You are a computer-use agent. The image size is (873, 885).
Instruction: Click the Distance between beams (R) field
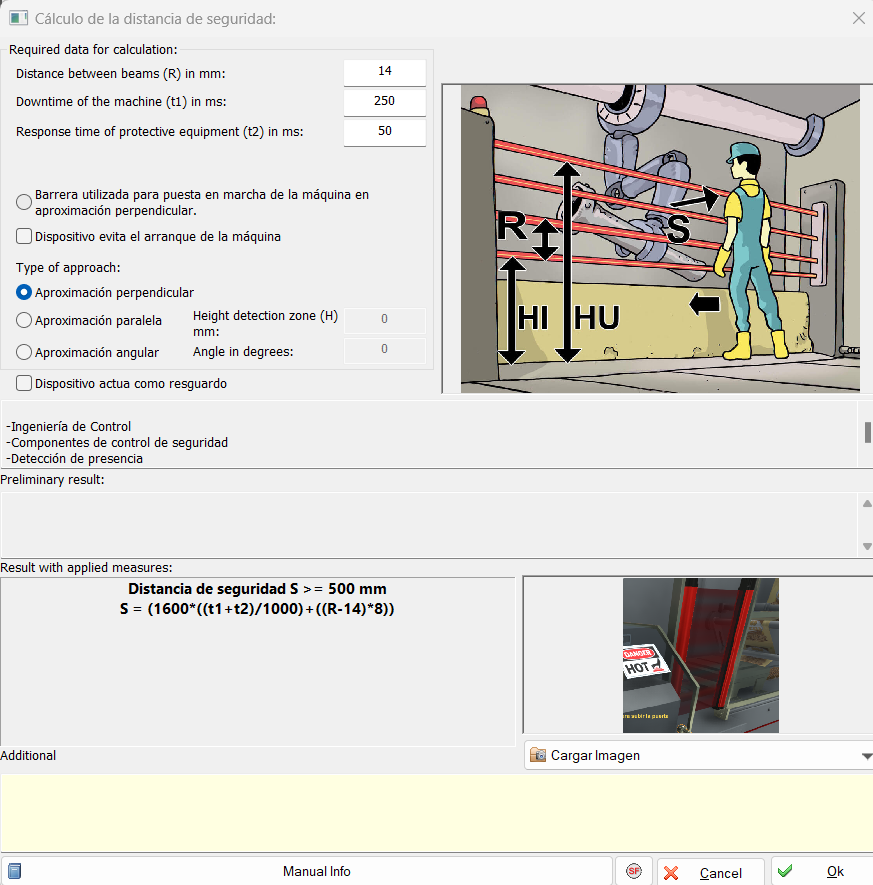[385, 72]
